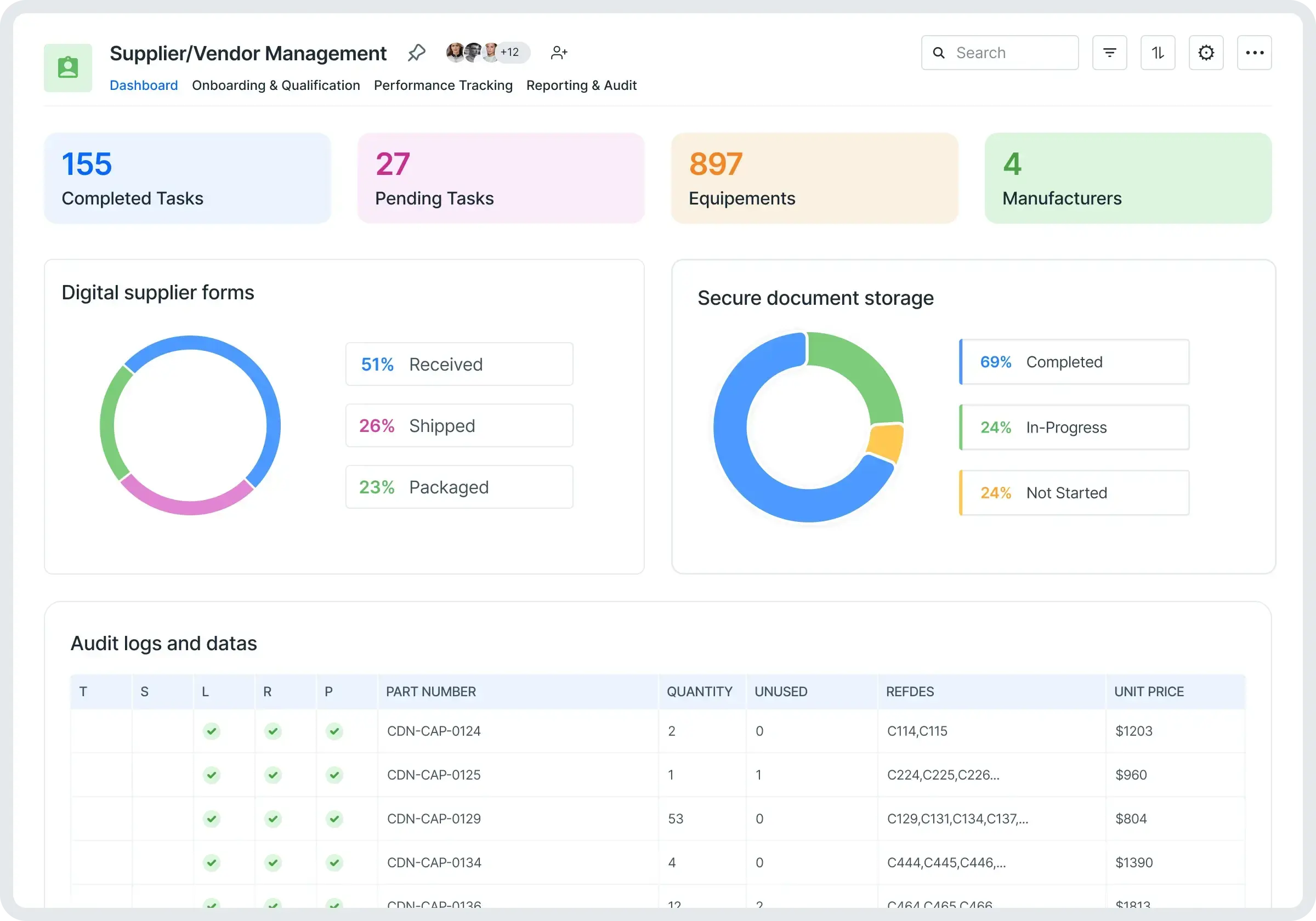Image resolution: width=1316 pixels, height=921 pixels.
Task: Open the settings gear icon
Action: click(1206, 53)
